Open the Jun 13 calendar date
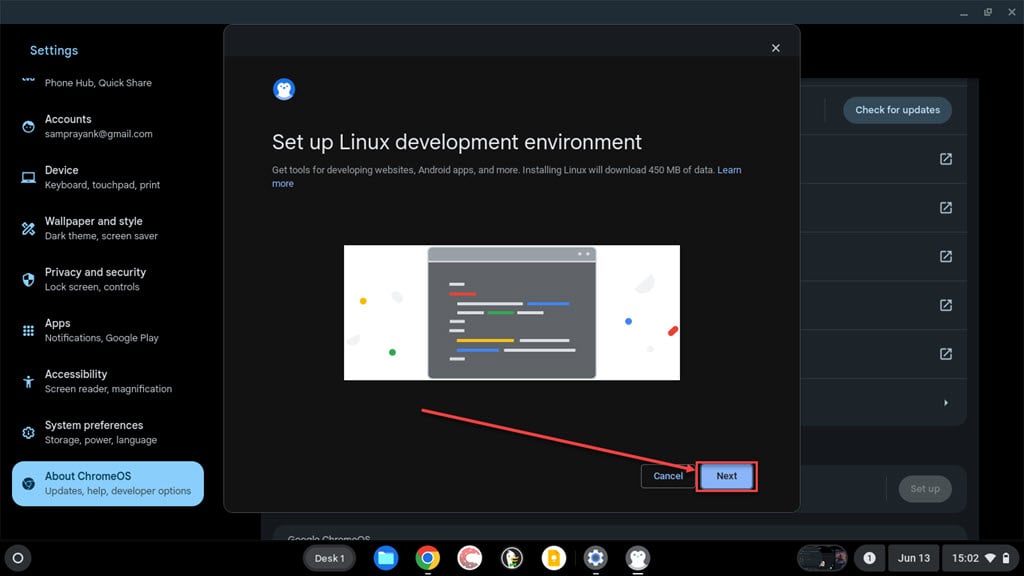Image resolution: width=1024 pixels, height=576 pixels. 913,558
